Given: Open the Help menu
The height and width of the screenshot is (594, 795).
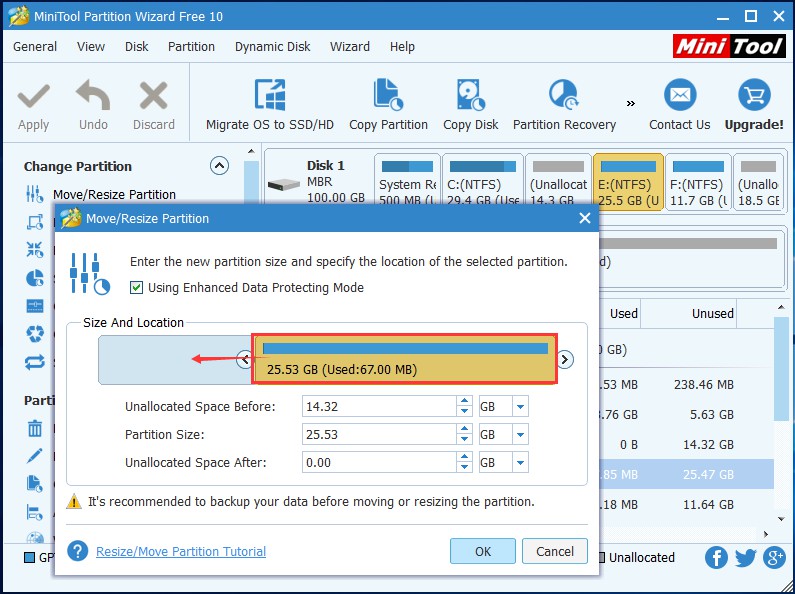Looking at the screenshot, I should coord(402,47).
